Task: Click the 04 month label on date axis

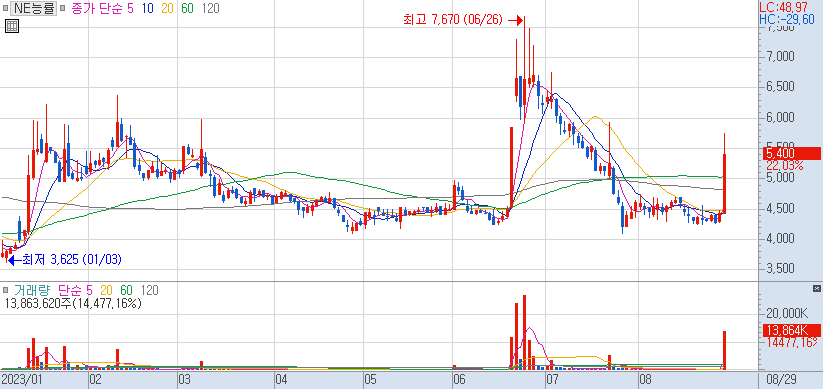Action: pos(281,379)
